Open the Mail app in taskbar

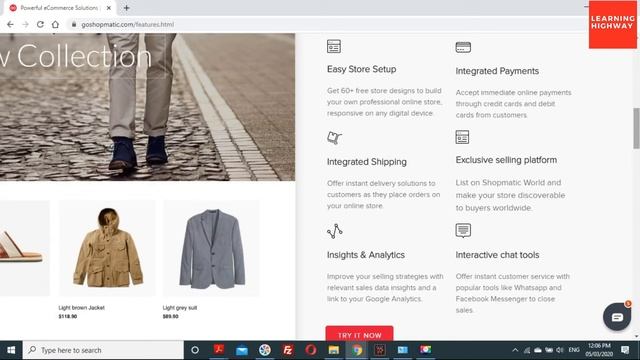[x=242, y=350]
